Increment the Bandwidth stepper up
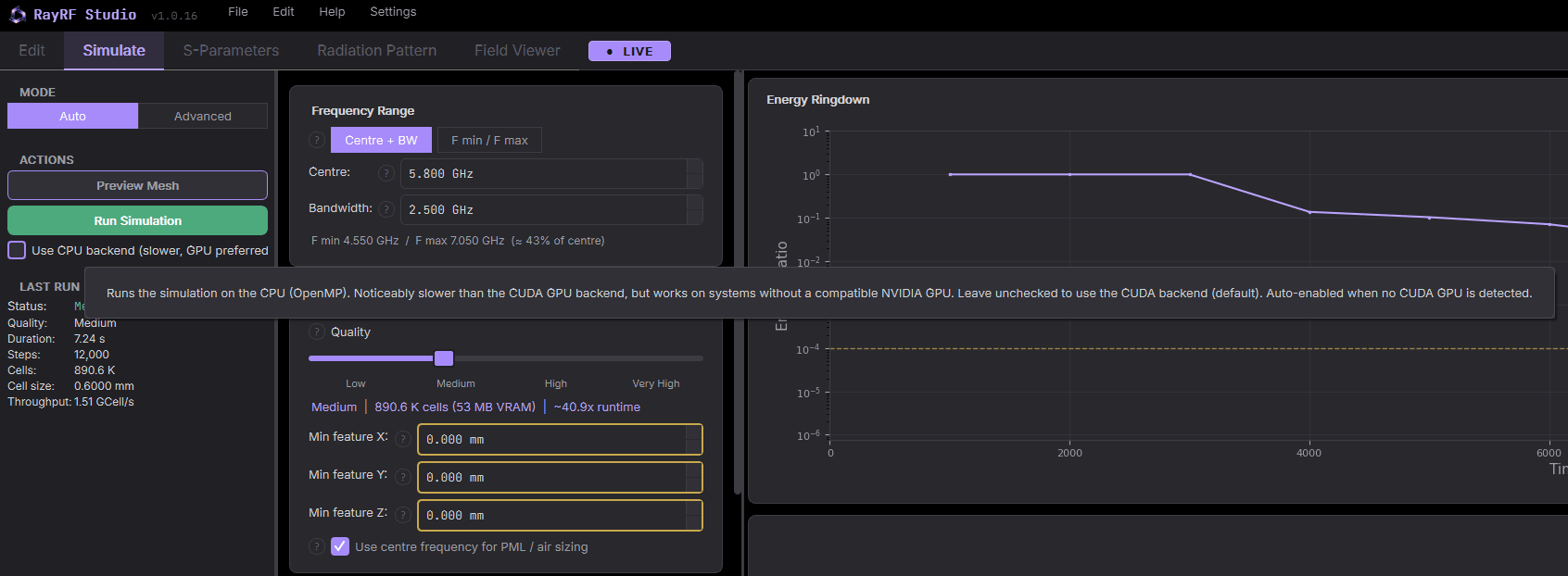This screenshot has width=1568, height=576. 694,203
